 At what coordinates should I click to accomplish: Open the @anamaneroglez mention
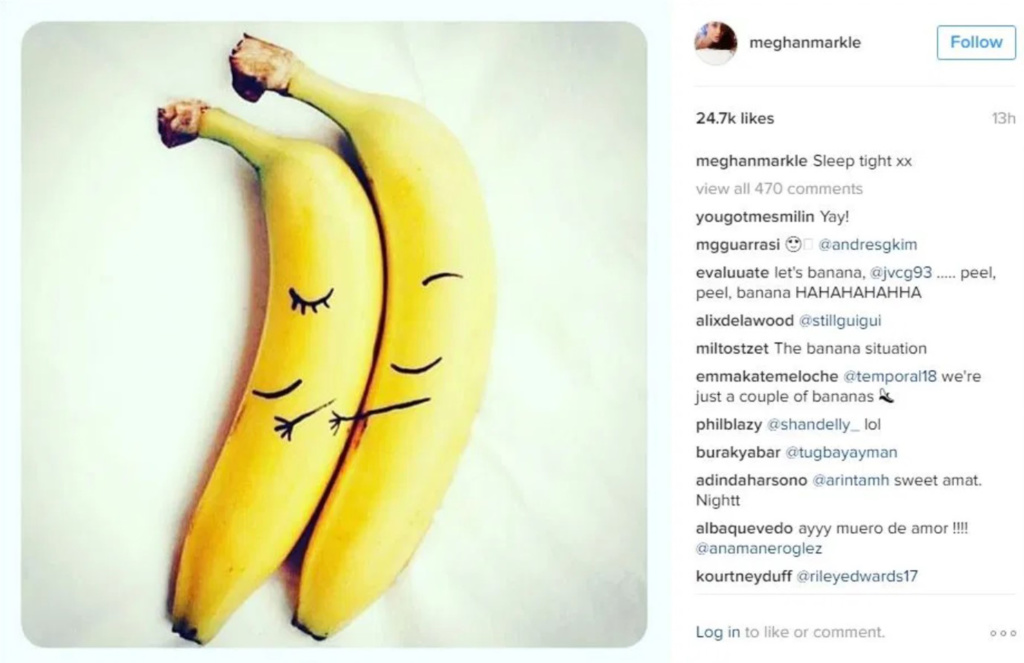click(x=759, y=549)
